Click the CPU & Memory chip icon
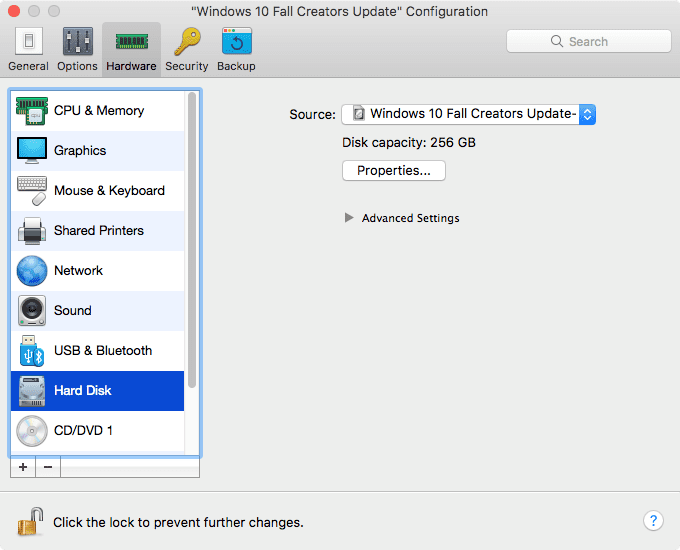The width and height of the screenshot is (680, 550). 32,111
